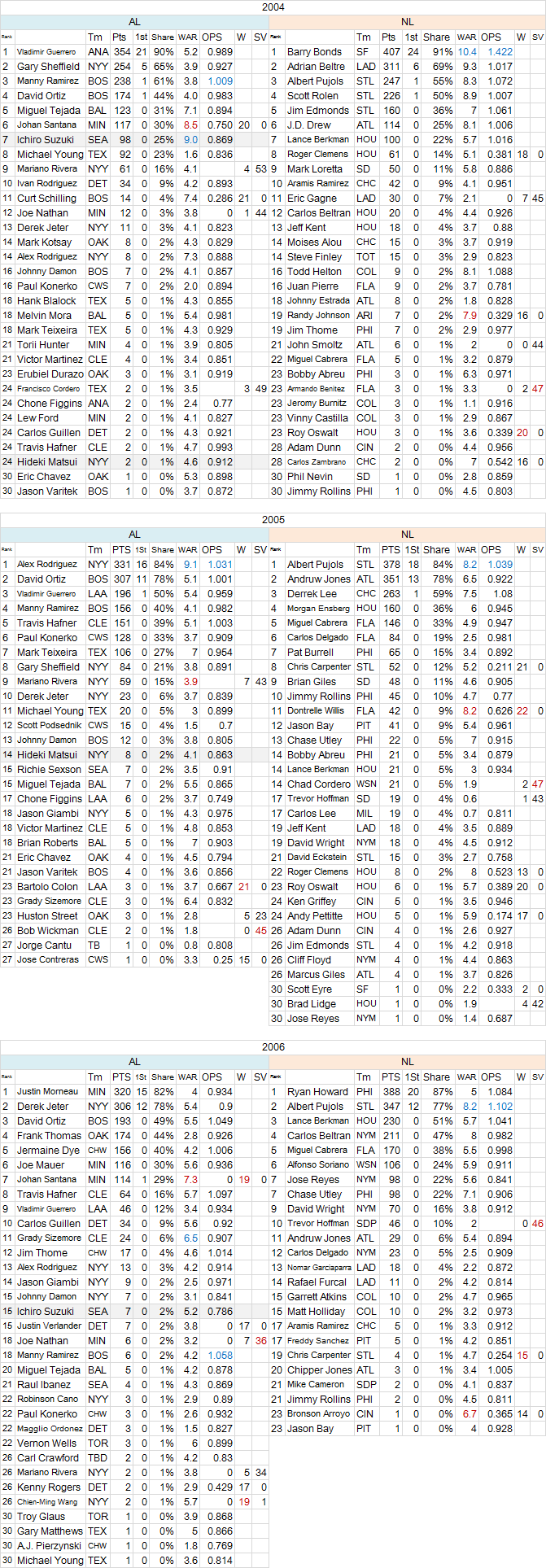Screen dimensions: 546x1568
Task: Select the Kenny Rogers cell
Action: 50,1487
